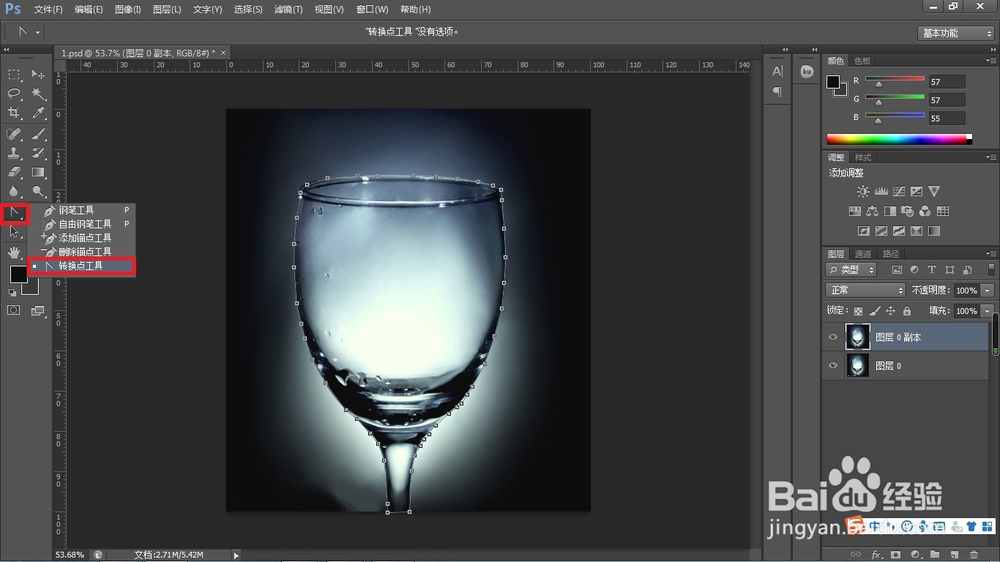Viewport: 1000px width, 562px height.
Task: Select the Blur tool
Action: pyautogui.click(x=14, y=191)
